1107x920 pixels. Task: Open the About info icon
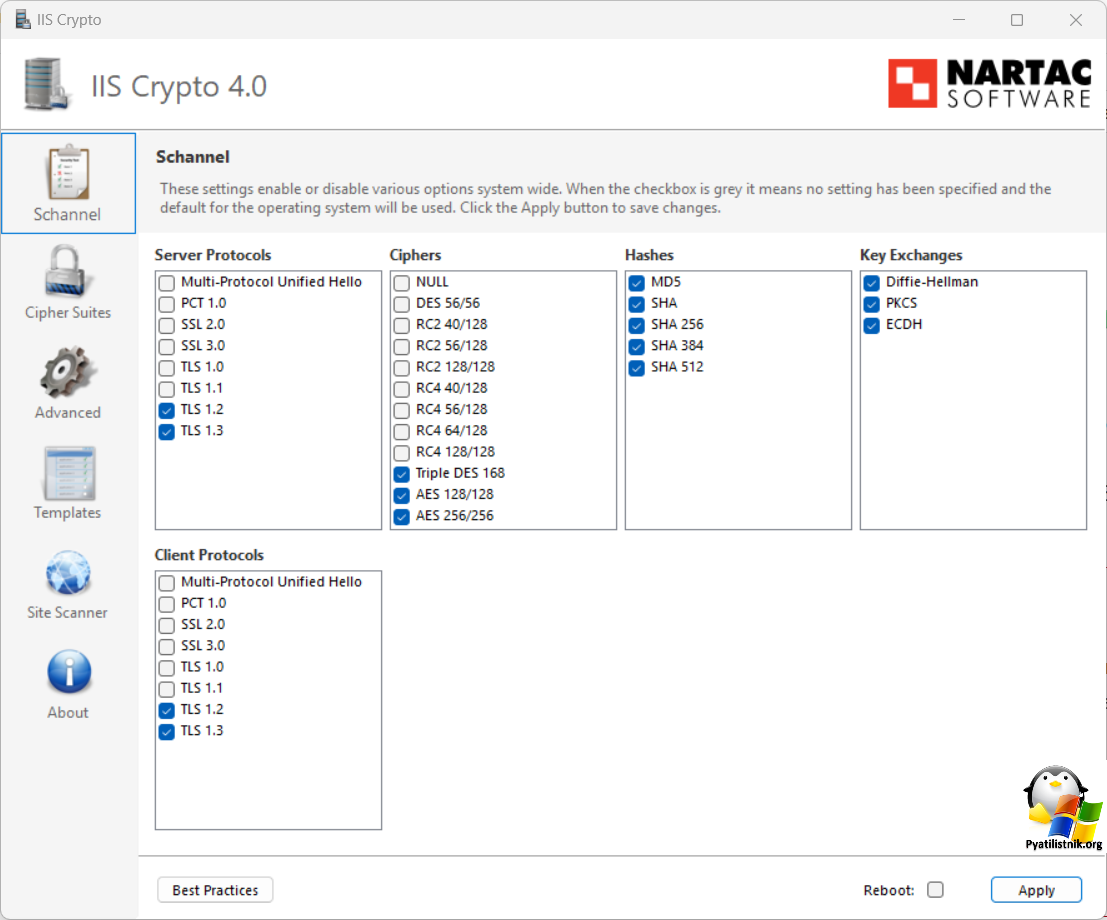click(x=67, y=673)
